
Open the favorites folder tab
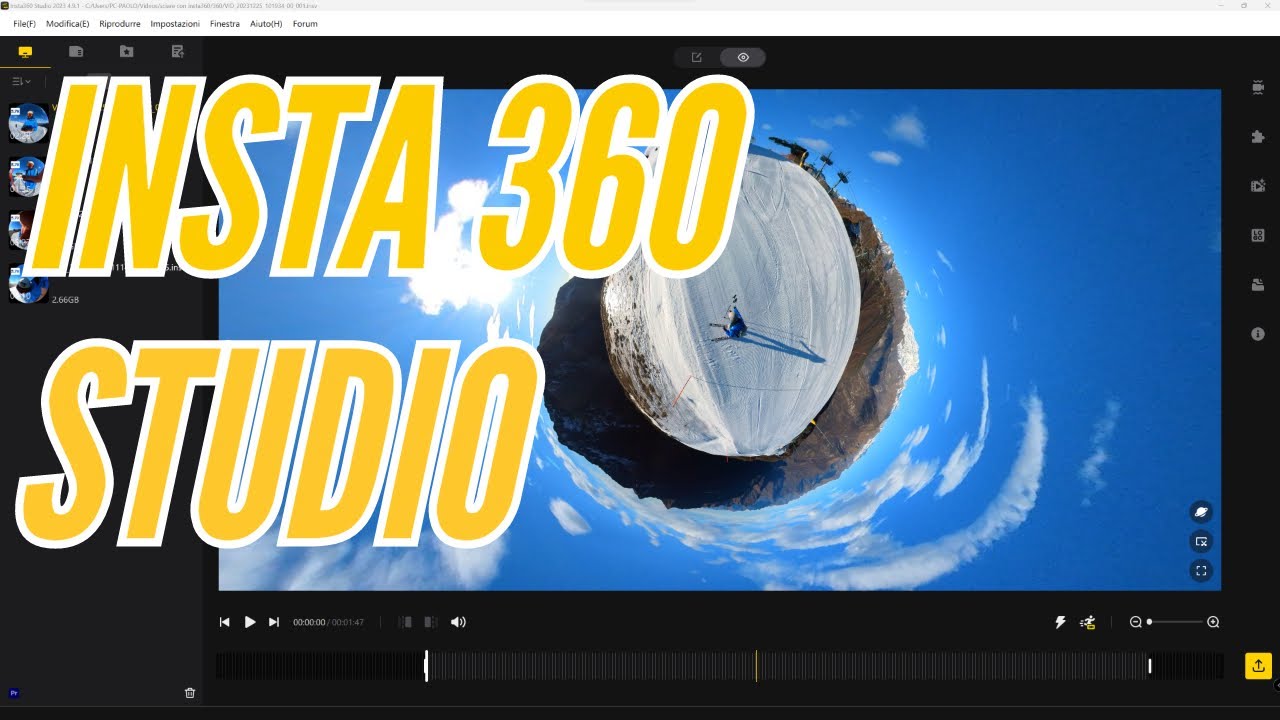click(x=126, y=52)
